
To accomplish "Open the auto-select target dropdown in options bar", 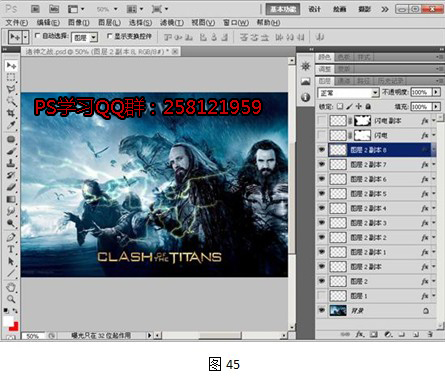I will (85, 37).
